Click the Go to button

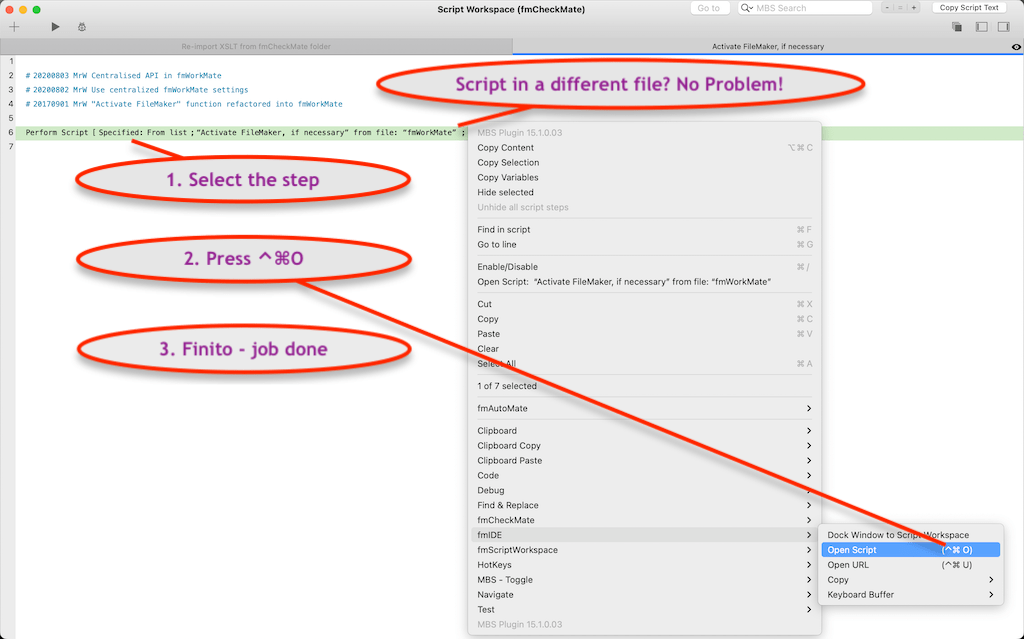click(709, 8)
